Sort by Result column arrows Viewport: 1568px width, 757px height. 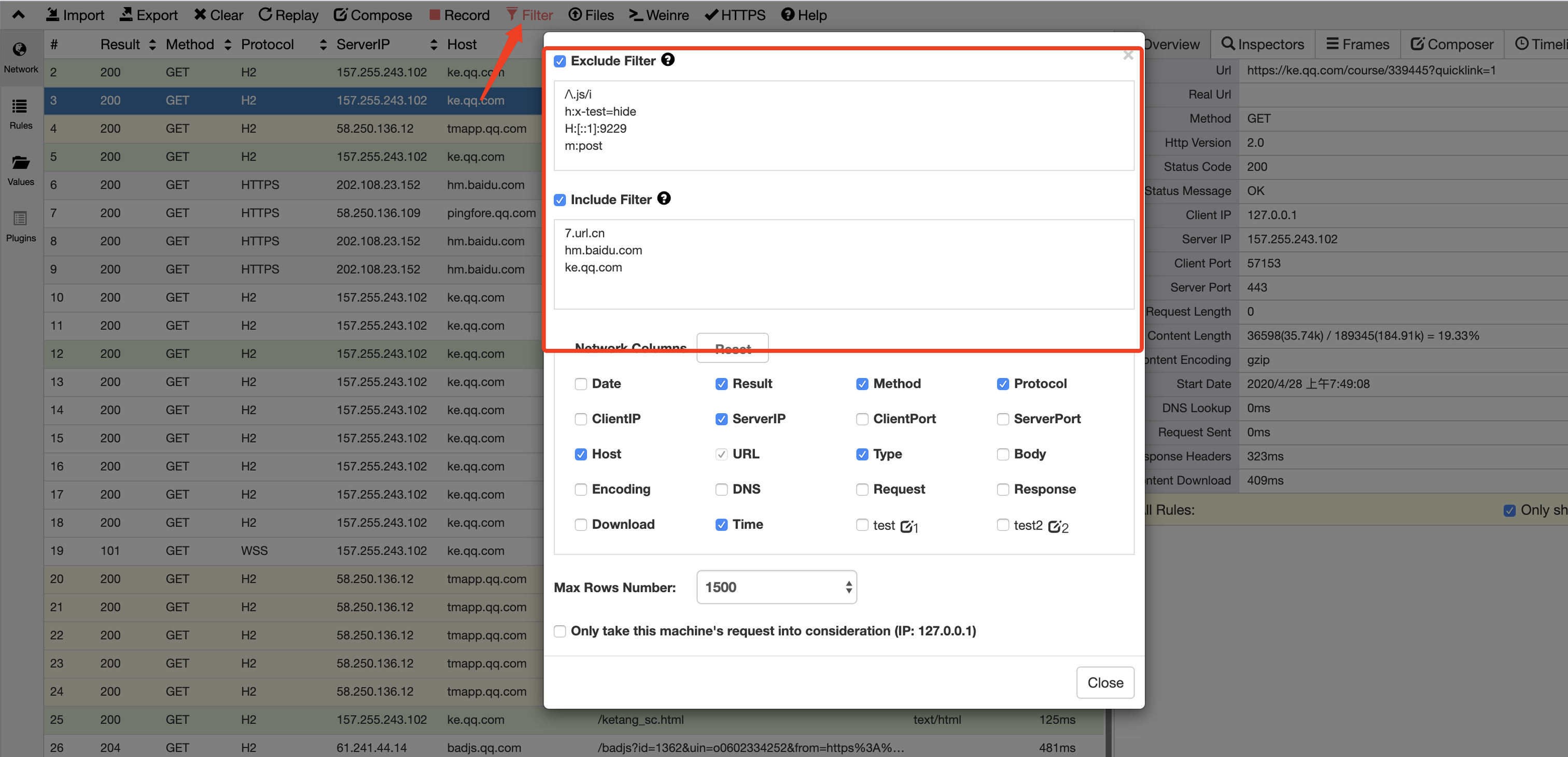pyautogui.click(x=152, y=45)
